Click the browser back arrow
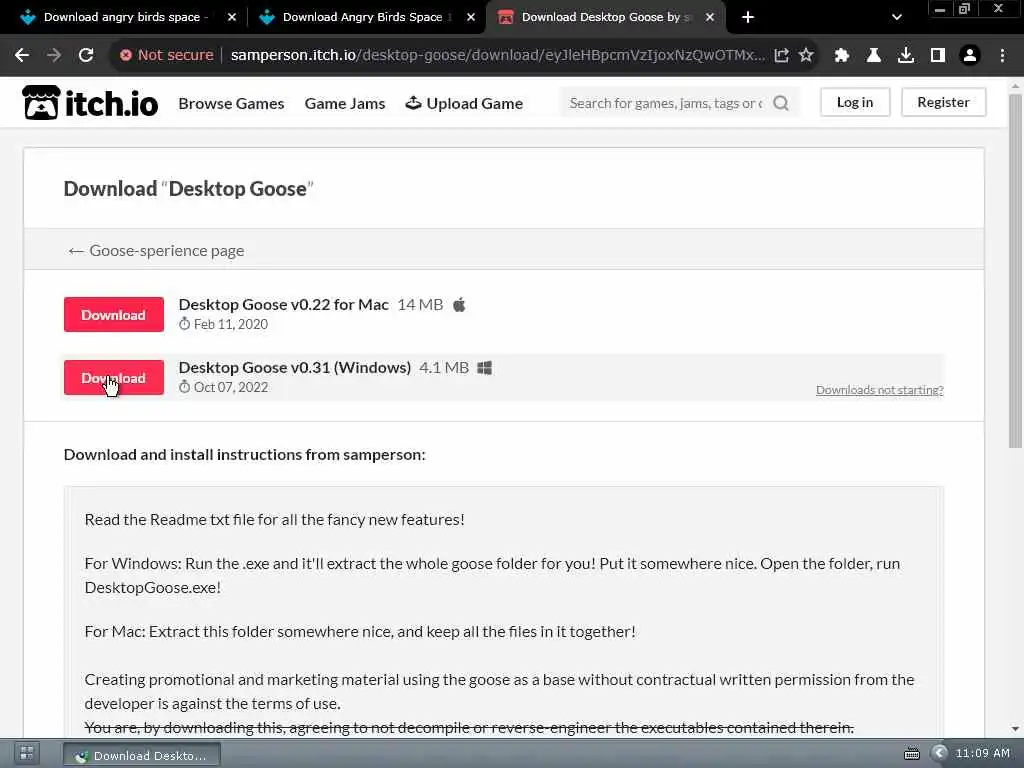Screen dimensions: 1024x768 22,56
